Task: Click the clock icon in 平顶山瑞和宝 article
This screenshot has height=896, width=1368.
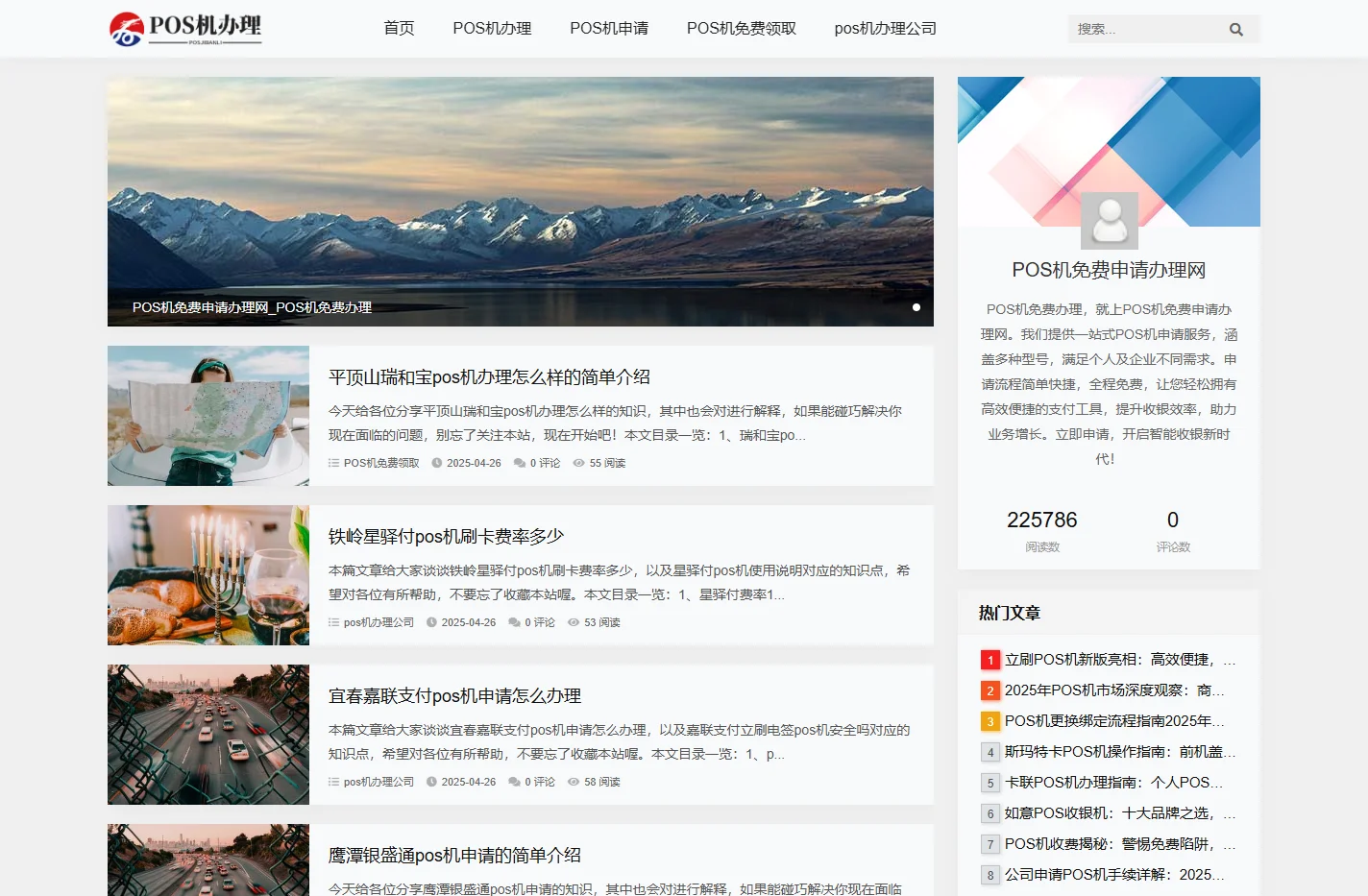Action: coord(437,463)
